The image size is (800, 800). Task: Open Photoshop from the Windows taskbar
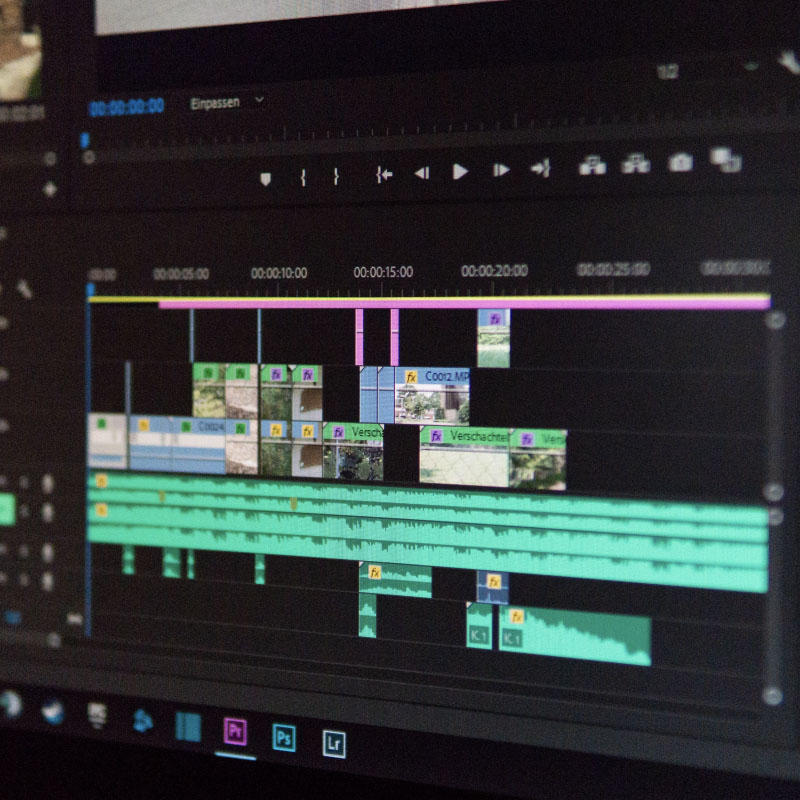click(285, 735)
